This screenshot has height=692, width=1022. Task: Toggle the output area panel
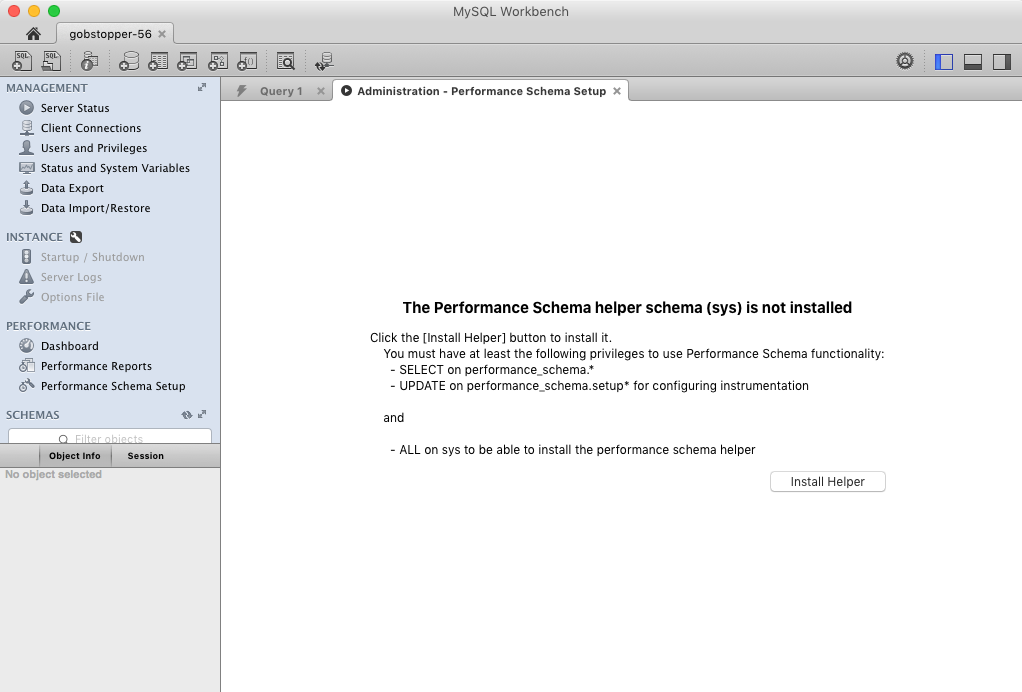(x=972, y=60)
